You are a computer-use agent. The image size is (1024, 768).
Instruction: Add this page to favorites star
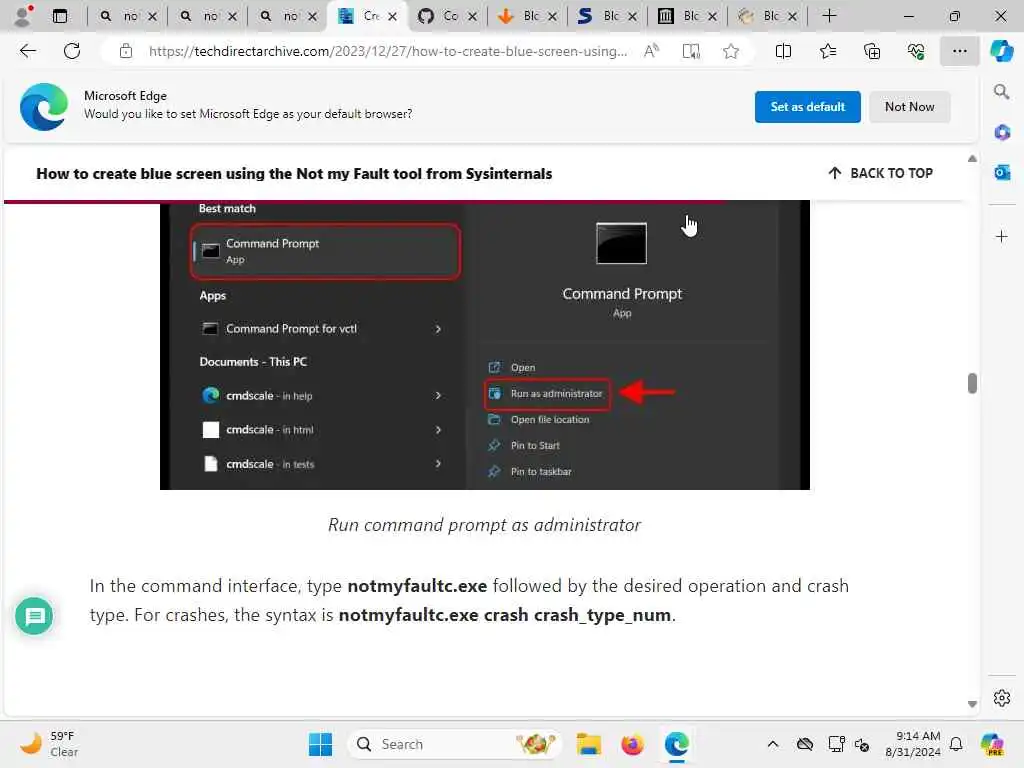[731, 51]
